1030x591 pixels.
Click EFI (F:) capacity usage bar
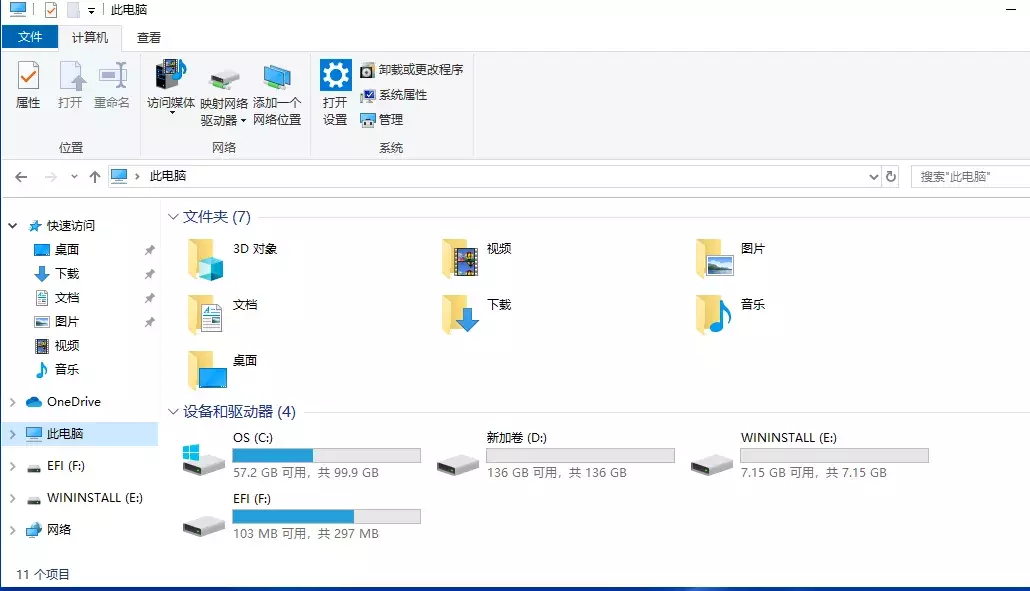click(326, 517)
